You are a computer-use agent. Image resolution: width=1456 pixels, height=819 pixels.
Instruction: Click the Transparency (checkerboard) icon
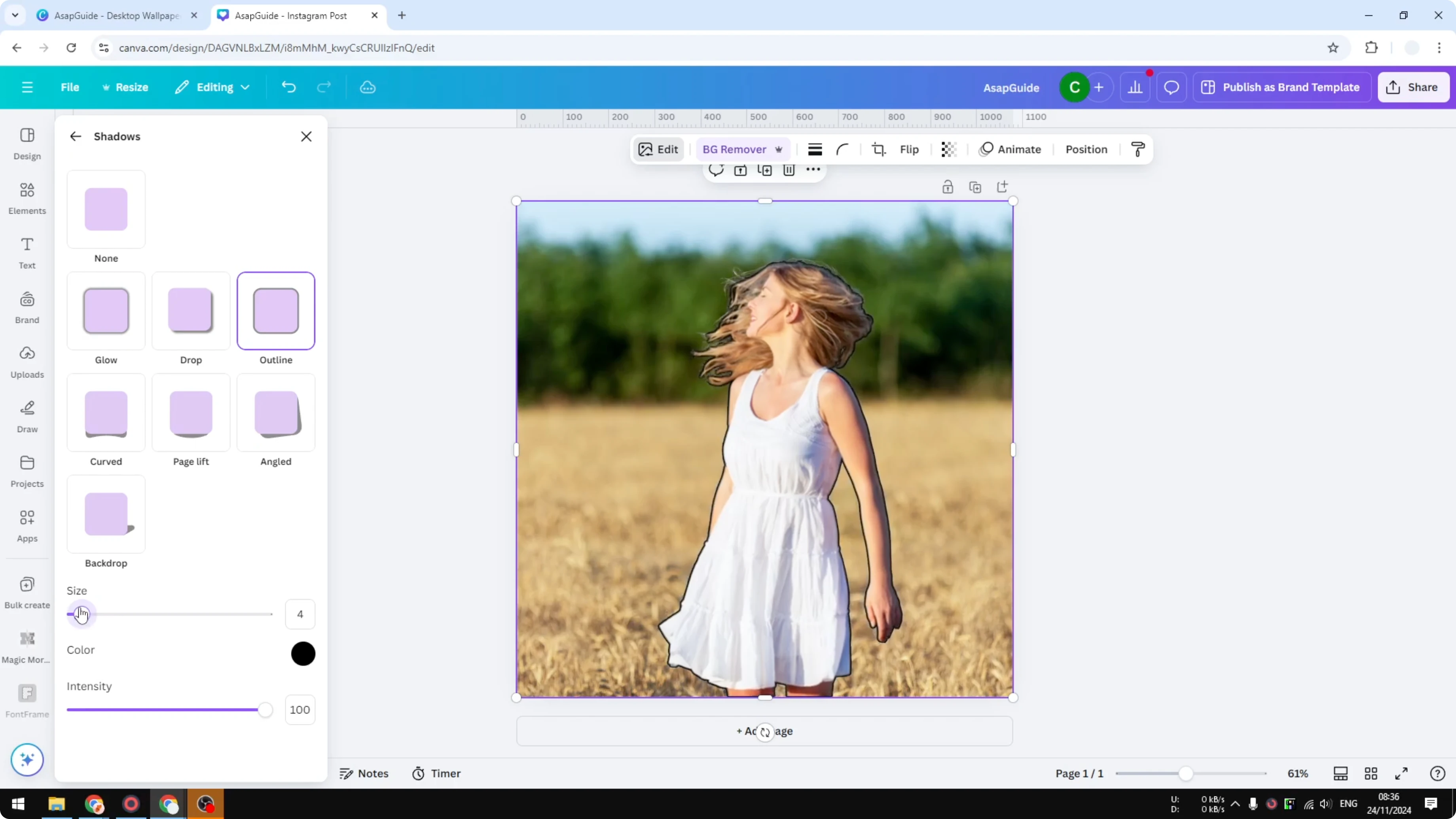948,149
